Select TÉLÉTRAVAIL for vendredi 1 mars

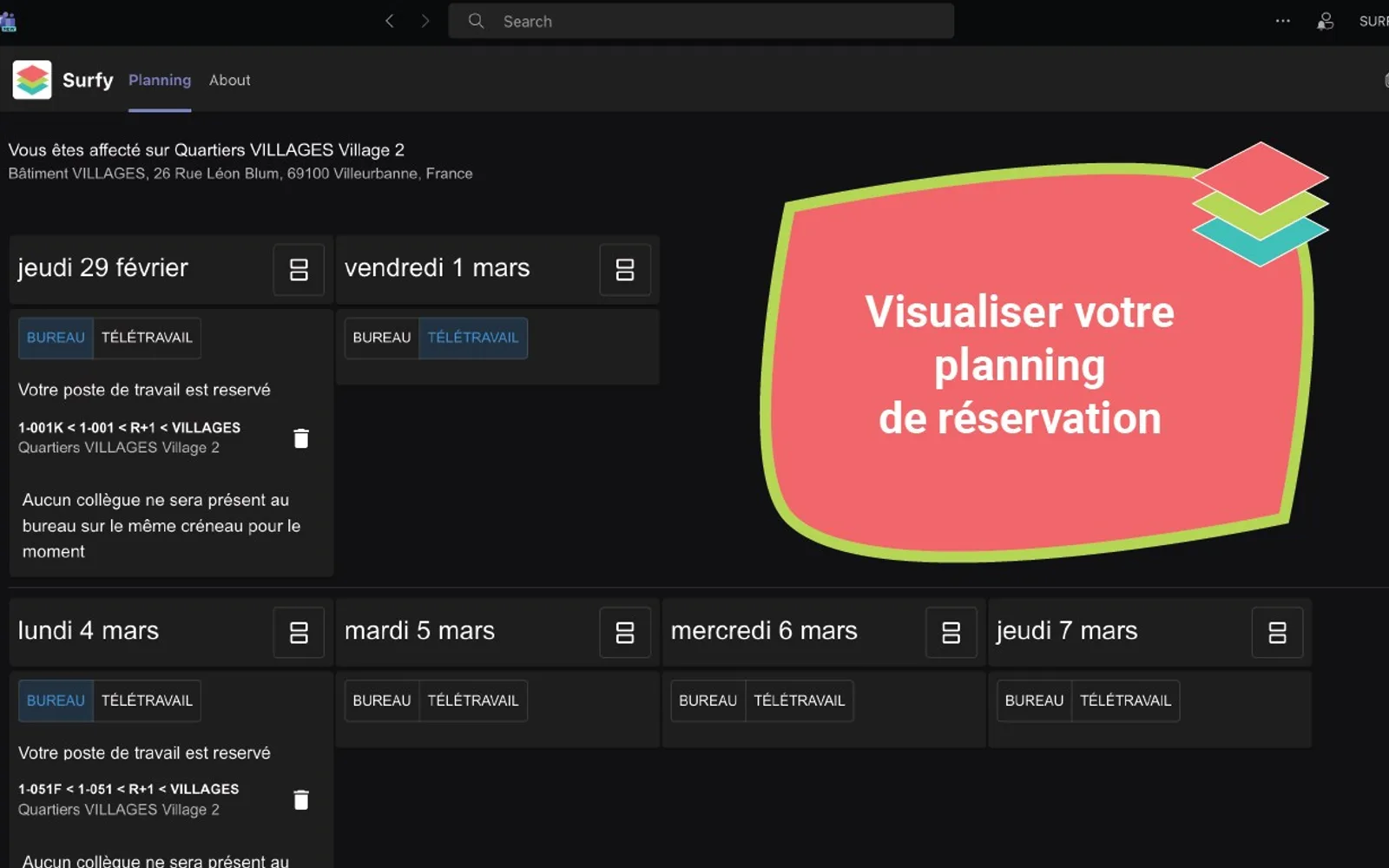point(473,338)
